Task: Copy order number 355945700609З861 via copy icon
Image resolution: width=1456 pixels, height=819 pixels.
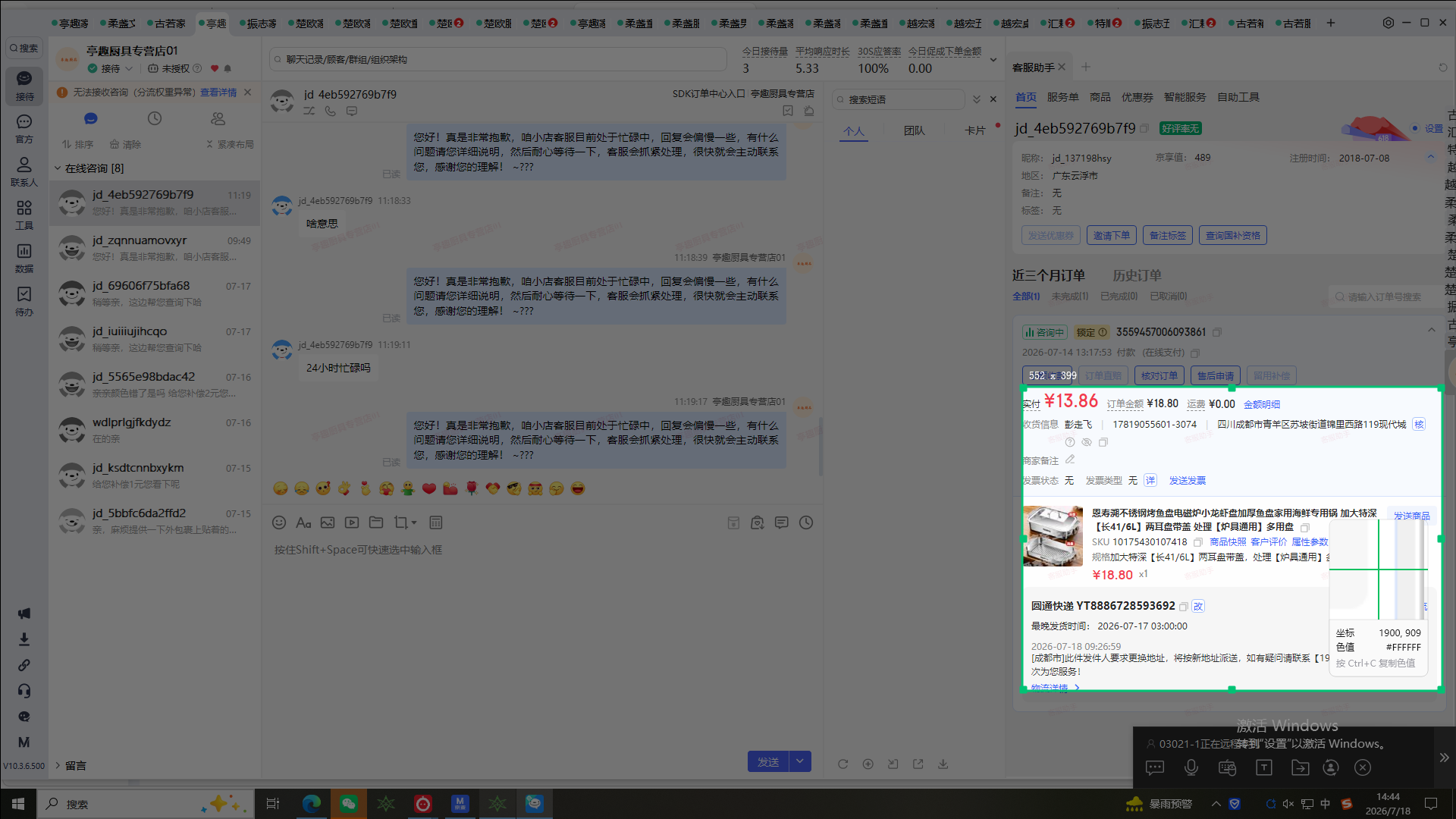Action: click(1217, 332)
